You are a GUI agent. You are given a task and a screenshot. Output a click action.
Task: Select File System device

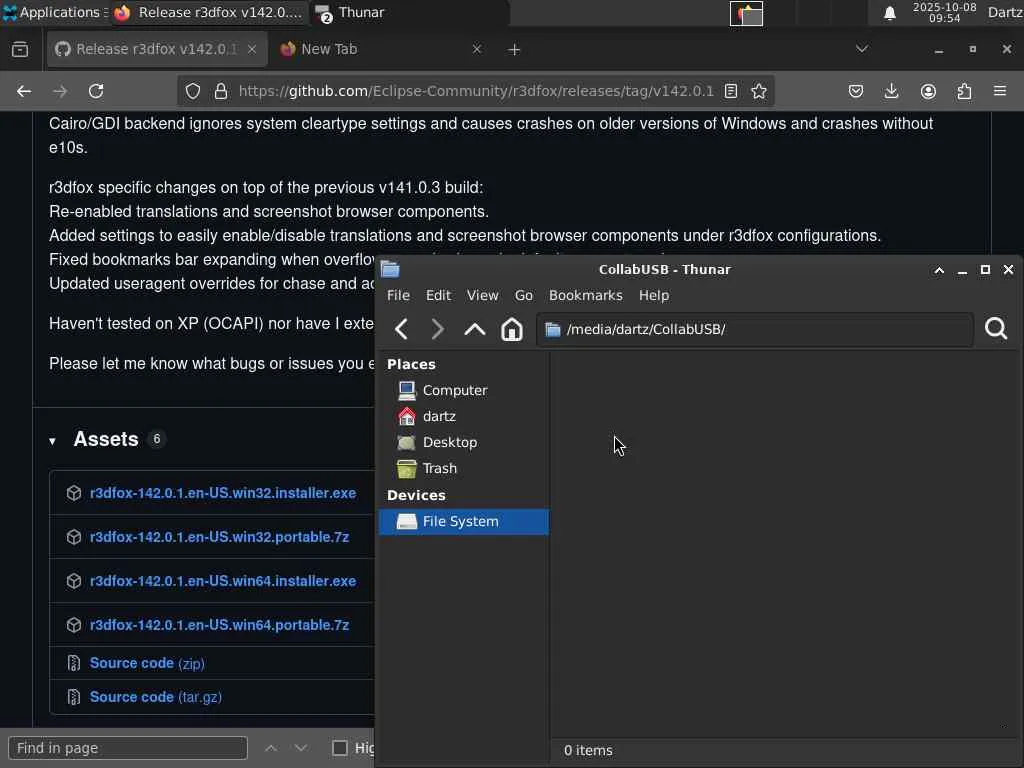pos(464,522)
